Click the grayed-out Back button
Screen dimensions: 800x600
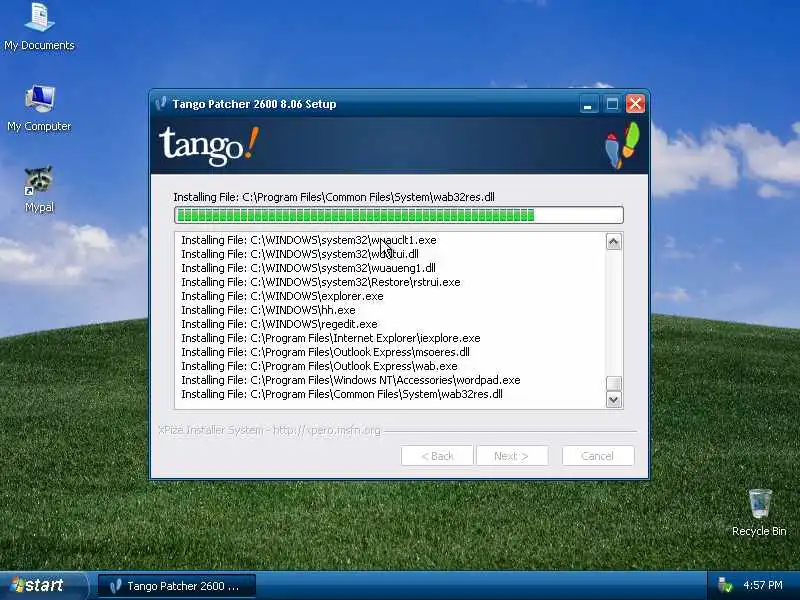click(437, 456)
